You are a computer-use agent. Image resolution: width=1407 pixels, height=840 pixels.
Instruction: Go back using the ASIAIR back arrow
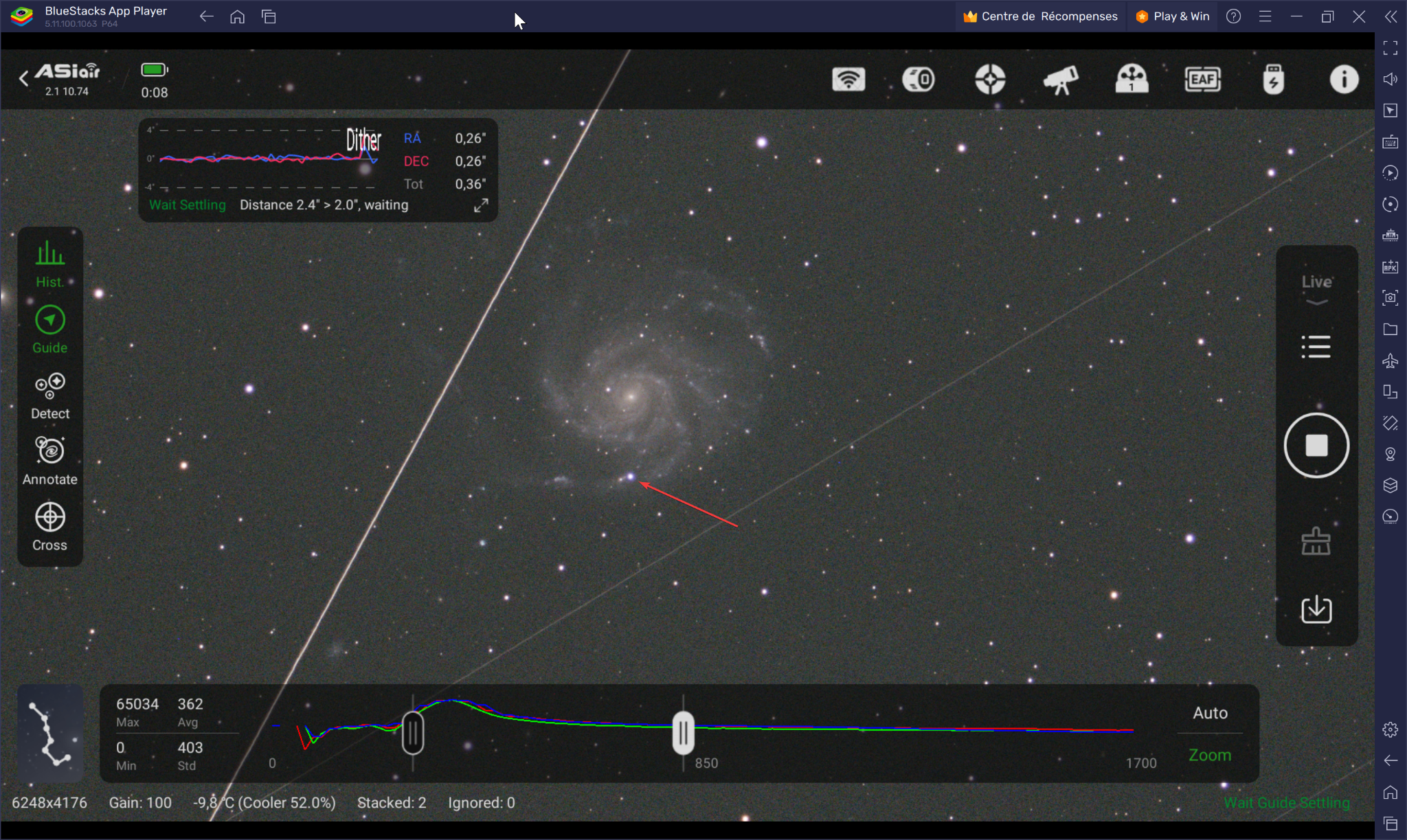[x=24, y=78]
